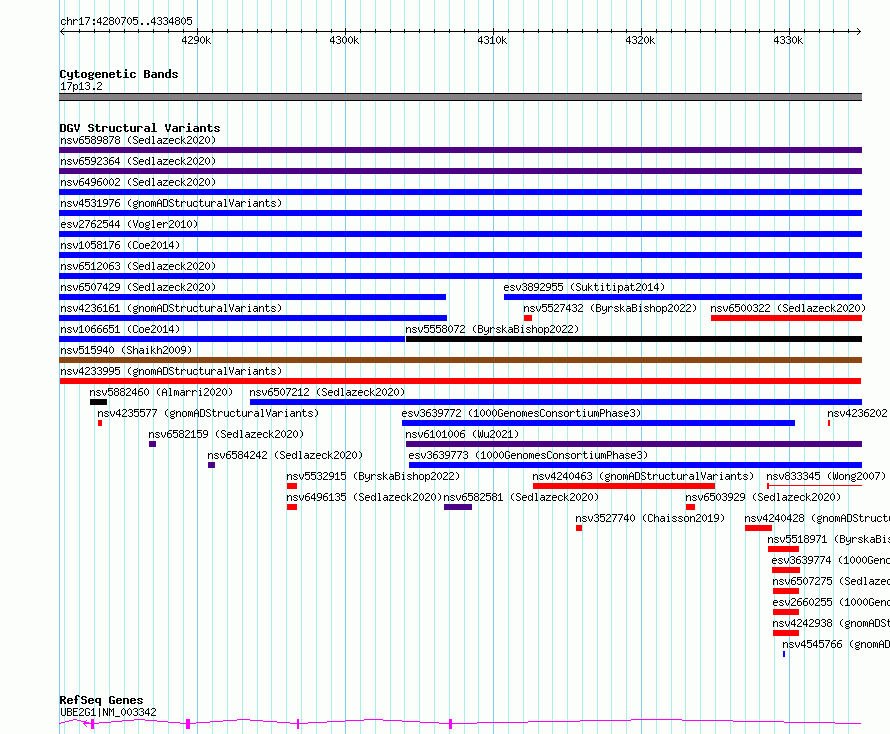Click the 4290k scale label
The height and width of the screenshot is (734, 890).
point(196,40)
